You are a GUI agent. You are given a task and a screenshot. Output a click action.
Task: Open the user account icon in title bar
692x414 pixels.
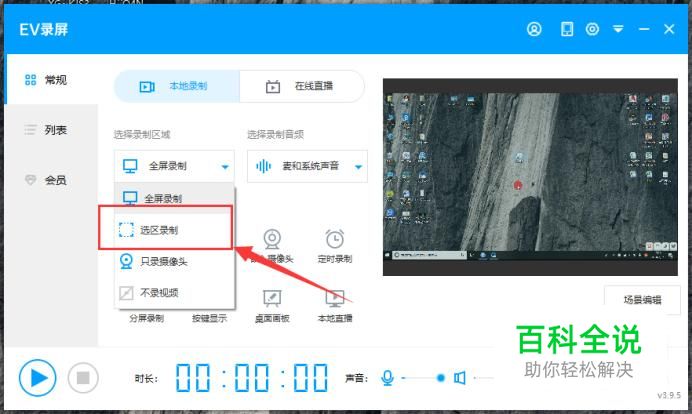534,29
